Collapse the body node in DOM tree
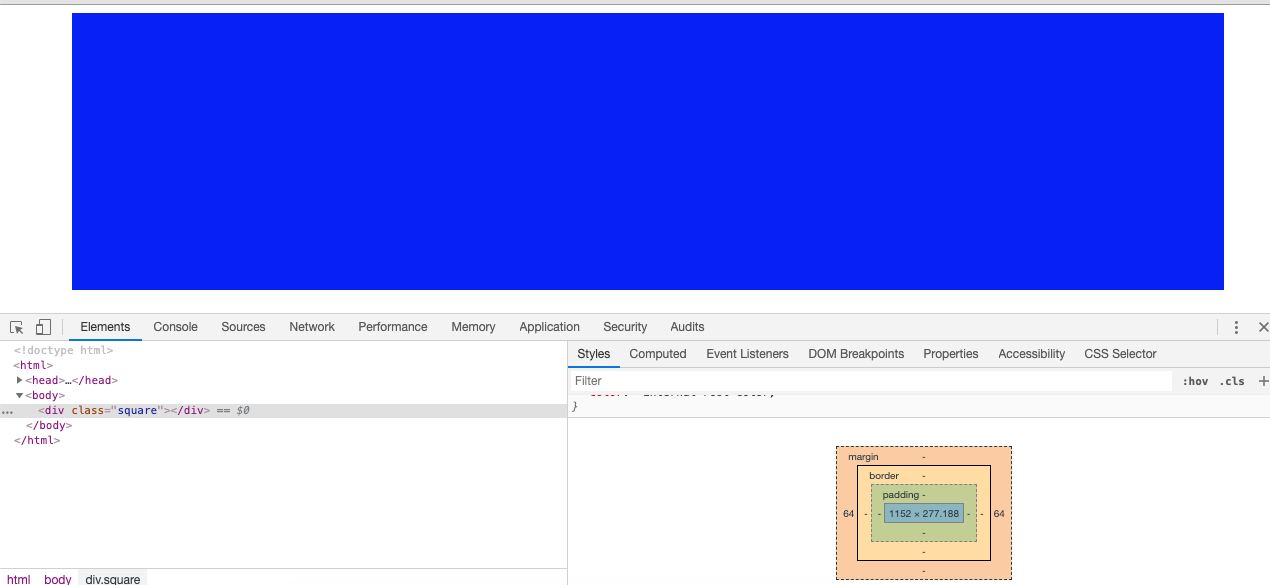This screenshot has width=1270, height=585. [x=19, y=396]
